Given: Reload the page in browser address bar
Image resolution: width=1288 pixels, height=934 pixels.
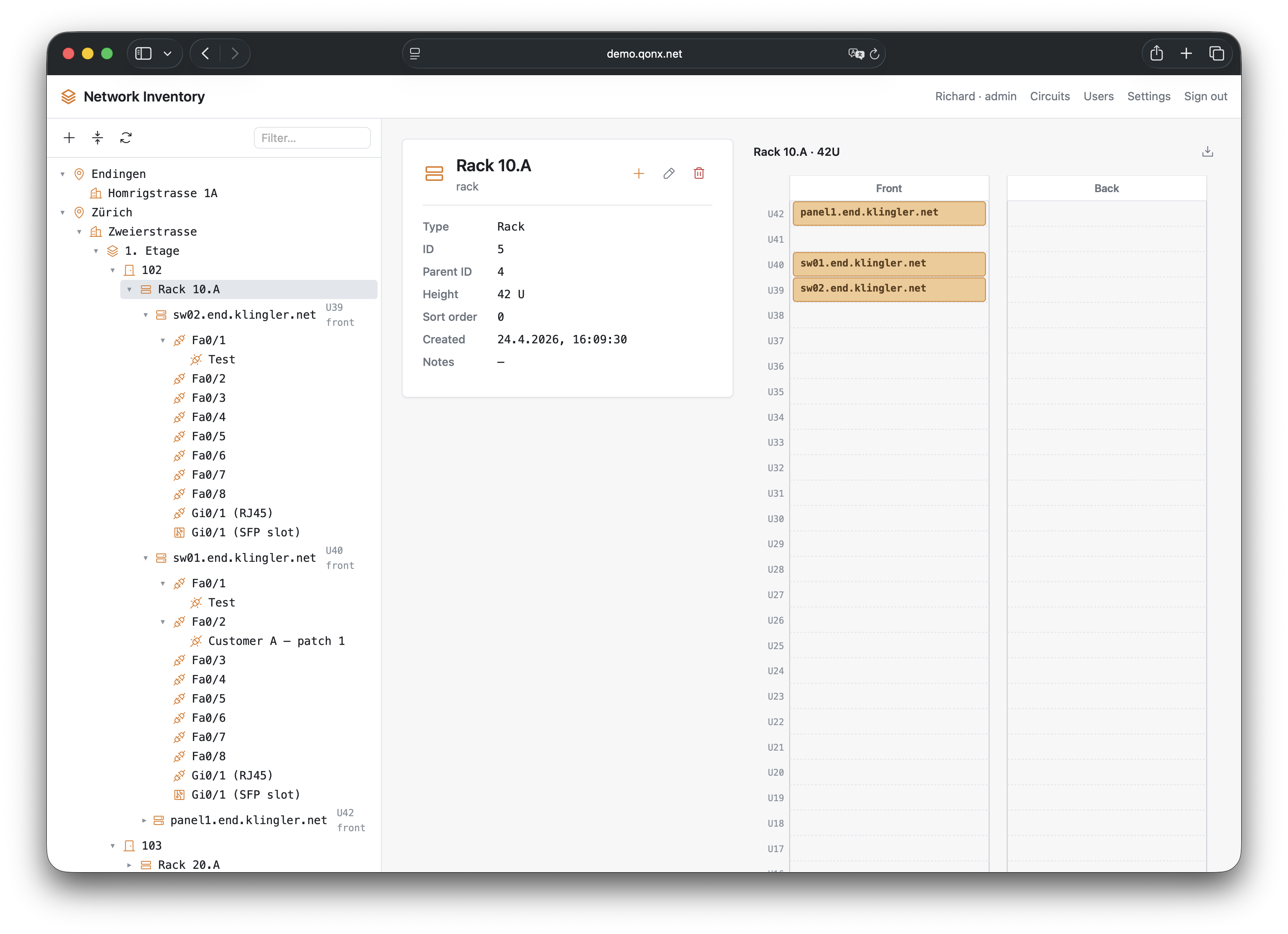Looking at the screenshot, I should point(875,54).
